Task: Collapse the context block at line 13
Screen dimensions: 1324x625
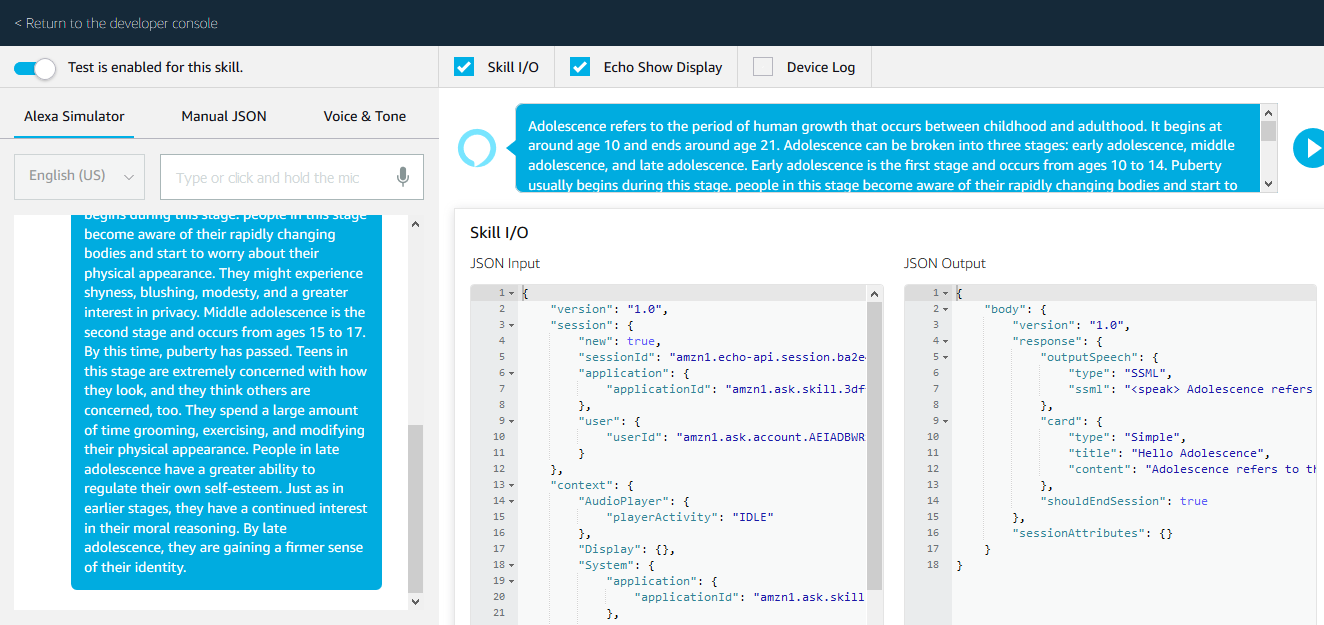Action: click(511, 485)
